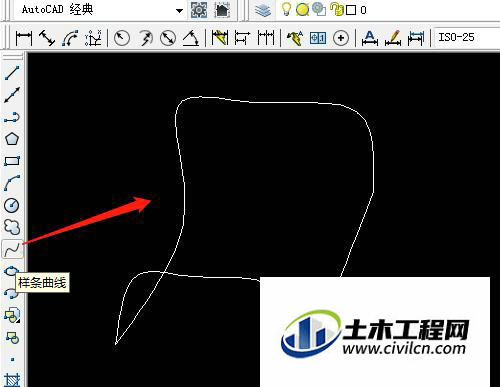Select the Circle tool
The width and height of the screenshot is (500, 387).
[x=12, y=205]
